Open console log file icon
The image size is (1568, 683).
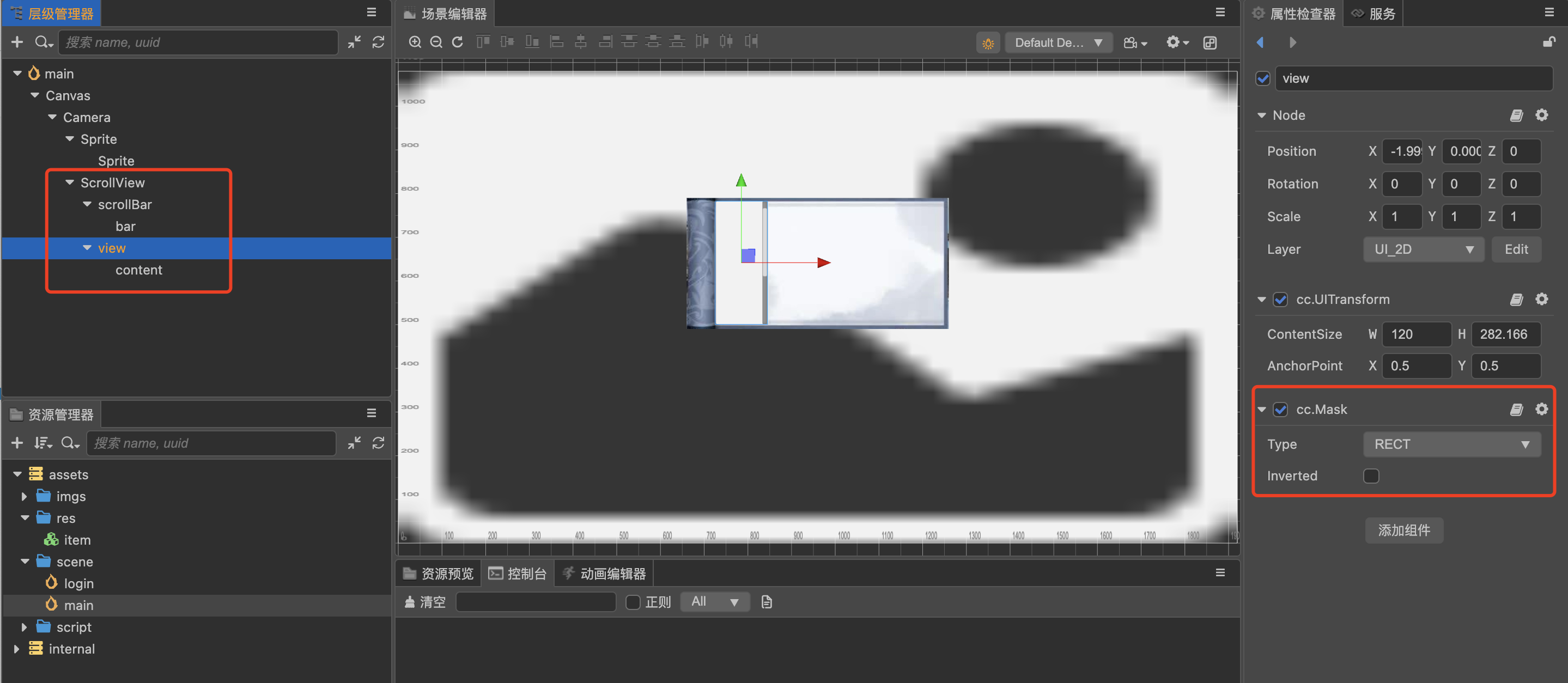767,602
